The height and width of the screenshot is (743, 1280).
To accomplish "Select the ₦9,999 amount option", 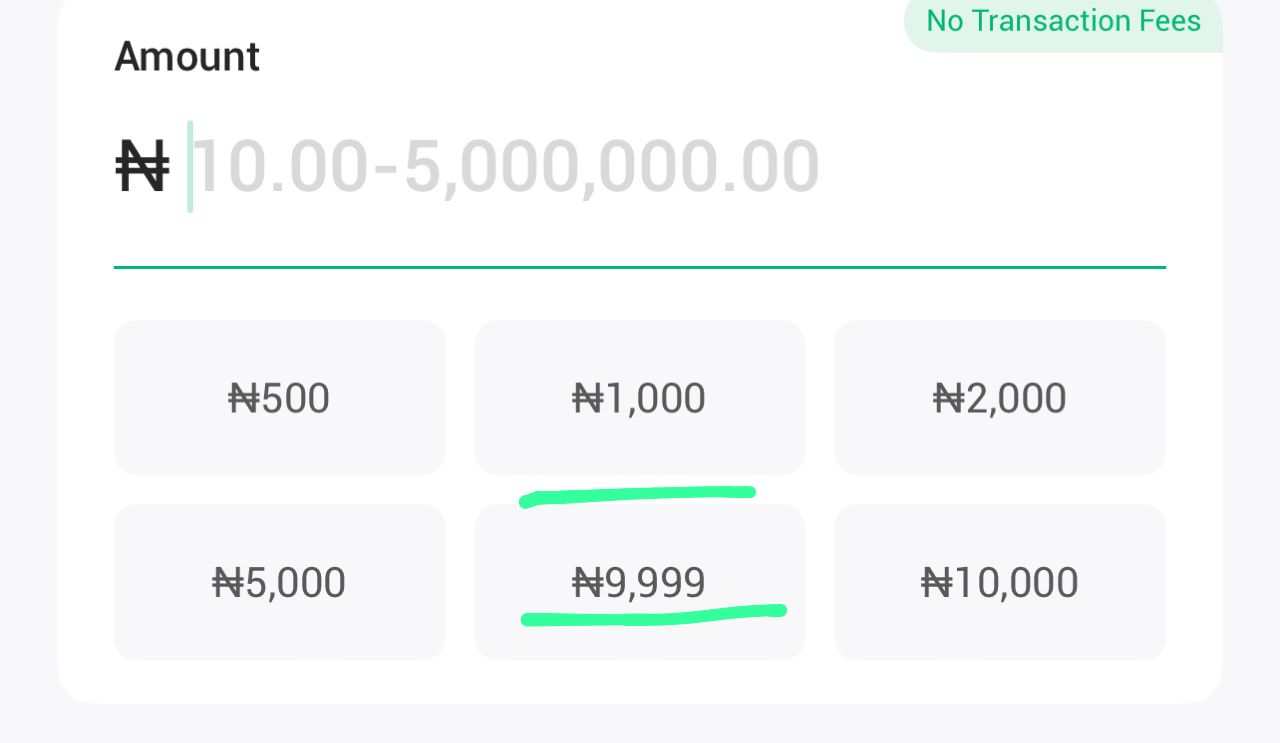I will tap(639, 582).
